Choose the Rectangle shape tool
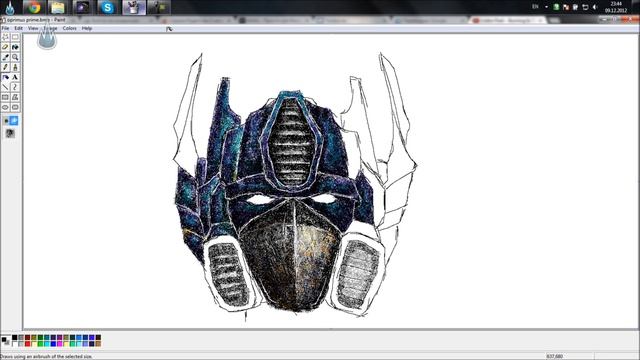Image resolution: width=640 pixels, height=360 pixels. pyautogui.click(x=5, y=97)
